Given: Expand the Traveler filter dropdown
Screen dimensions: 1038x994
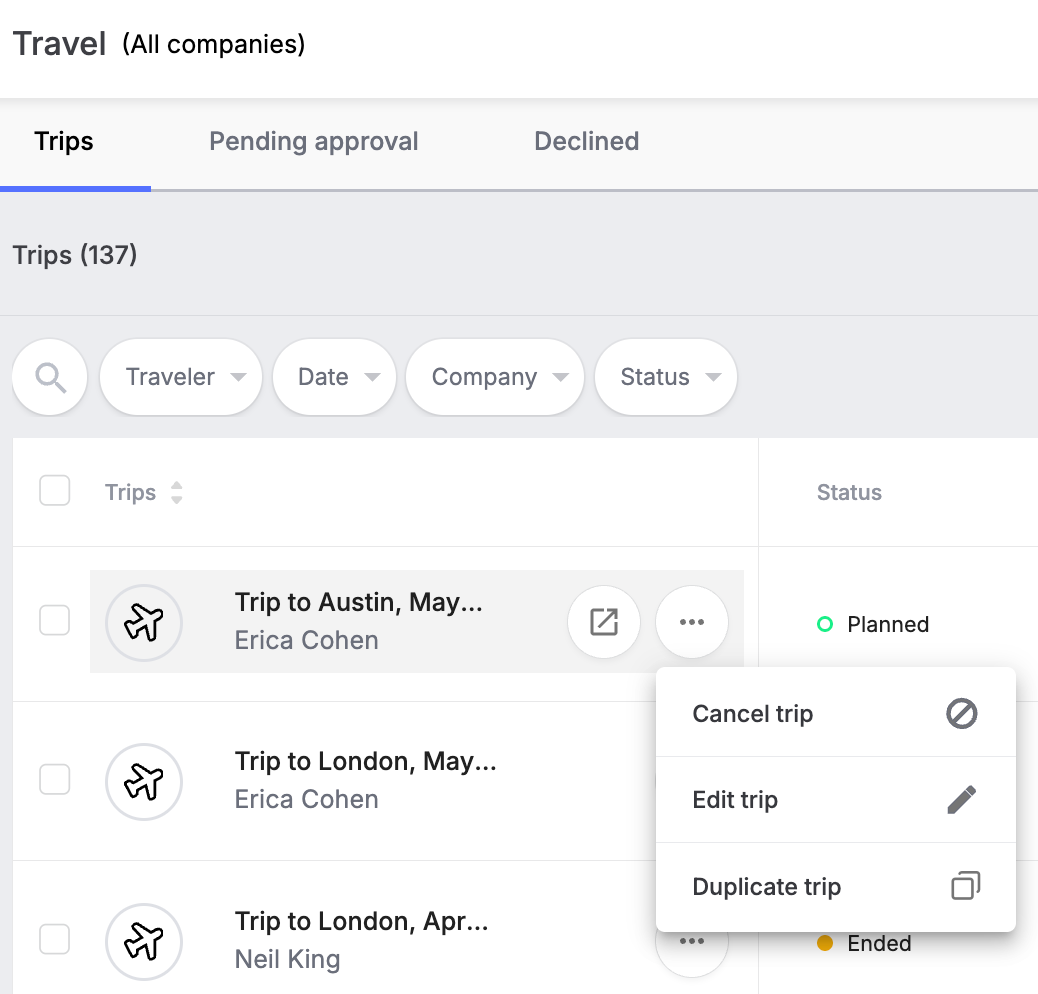Looking at the screenshot, I should tap(181, 377).
